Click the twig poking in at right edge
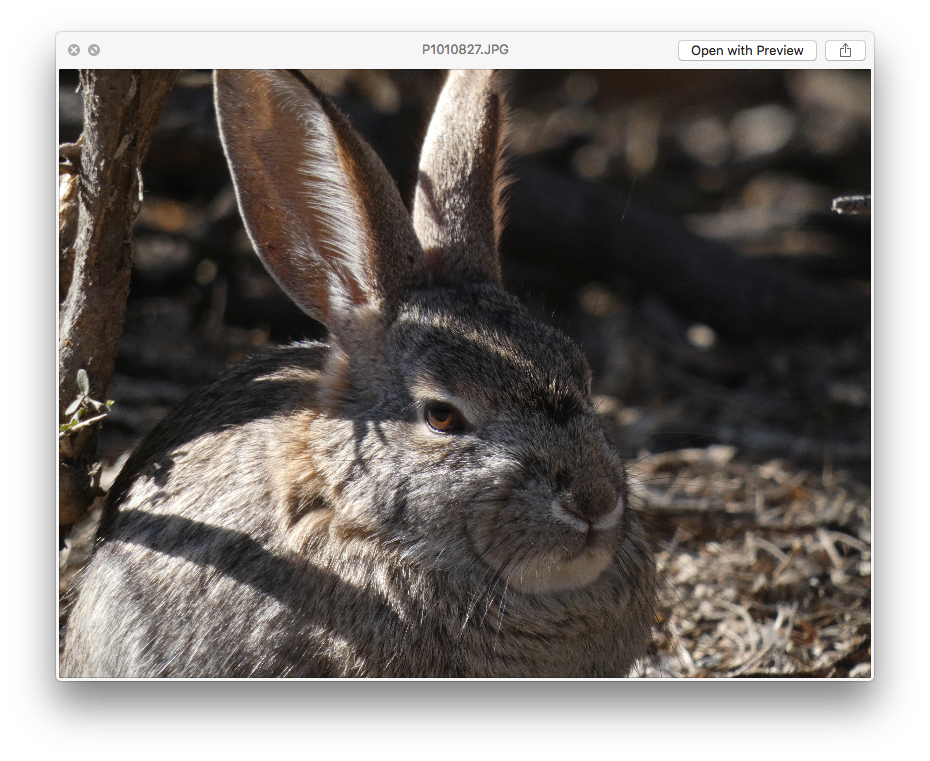 click(x=851, y=204)
